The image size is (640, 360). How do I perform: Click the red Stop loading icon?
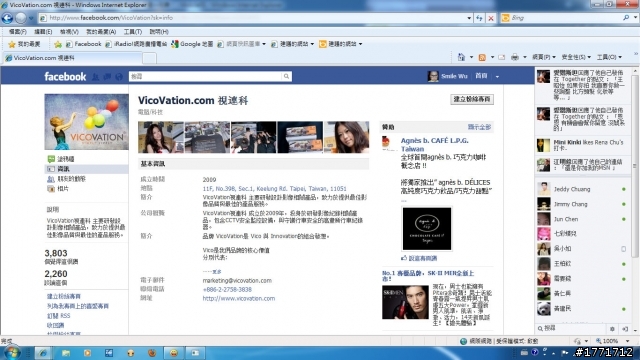click(491, 18)
